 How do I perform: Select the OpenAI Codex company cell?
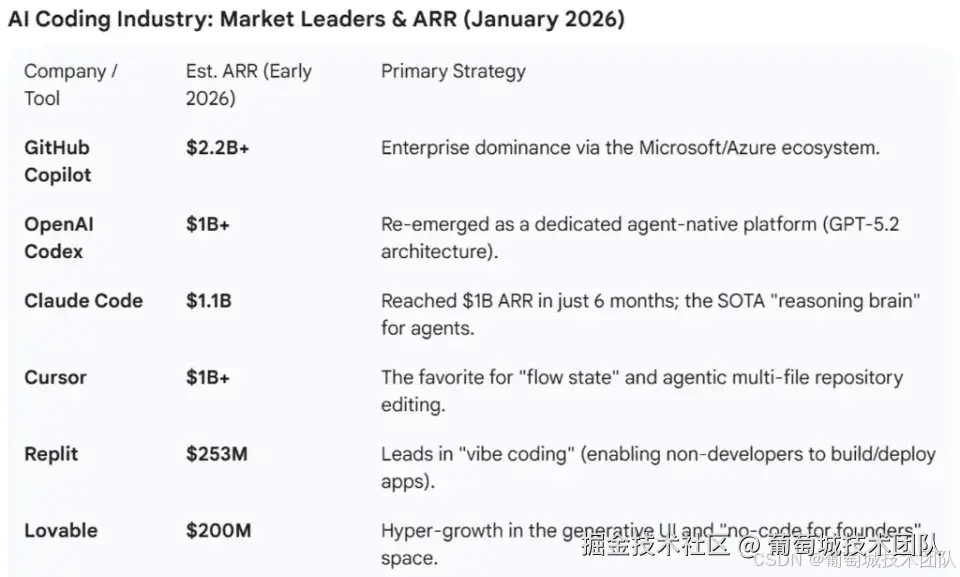(x=59, y=238)
